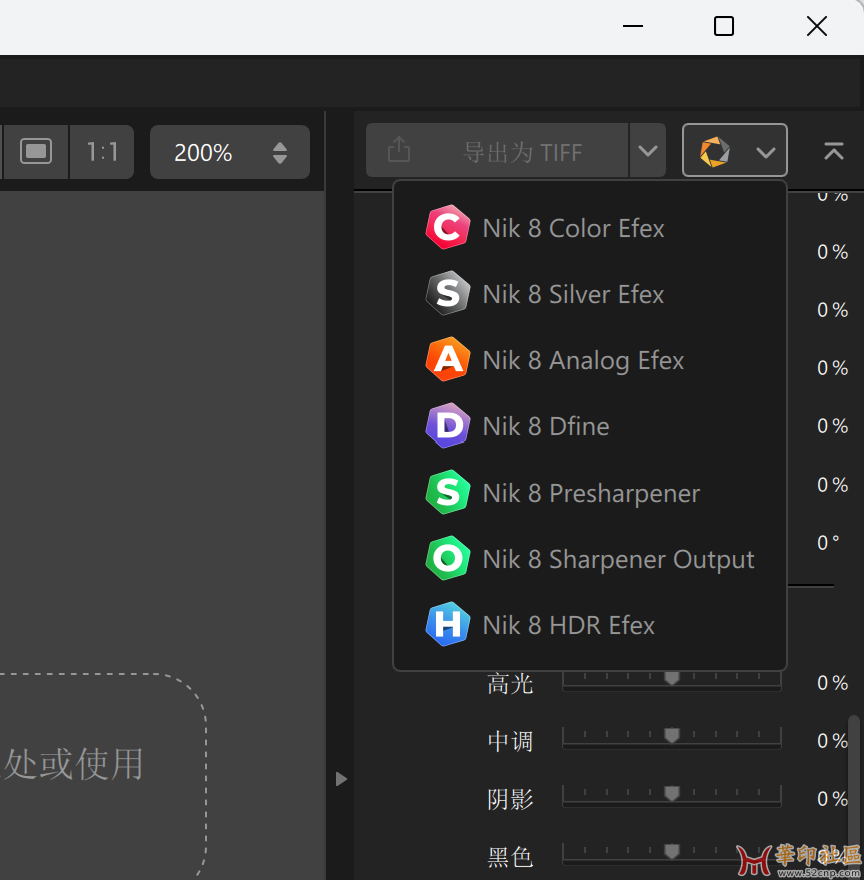Screen dimensions: 864x880
Task: Step the zoom level up
Action: (x=280, y=146)
